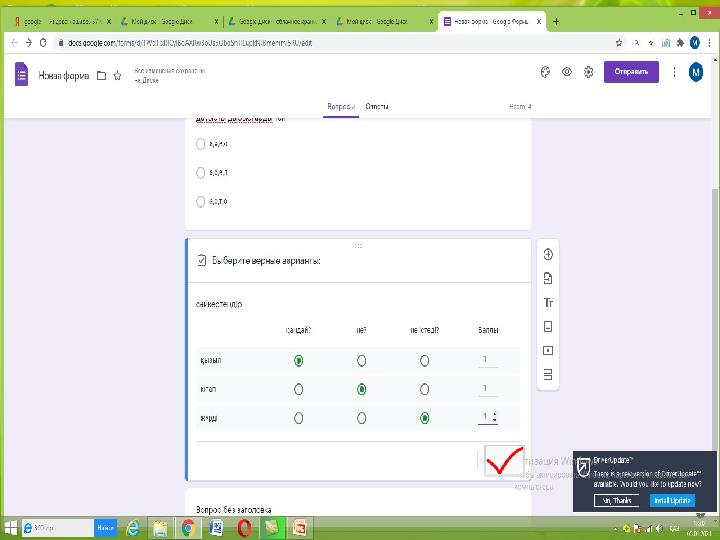The image size is (720, 540).
Task: Open form settings gear icon
Action: (x=588, y=72)
